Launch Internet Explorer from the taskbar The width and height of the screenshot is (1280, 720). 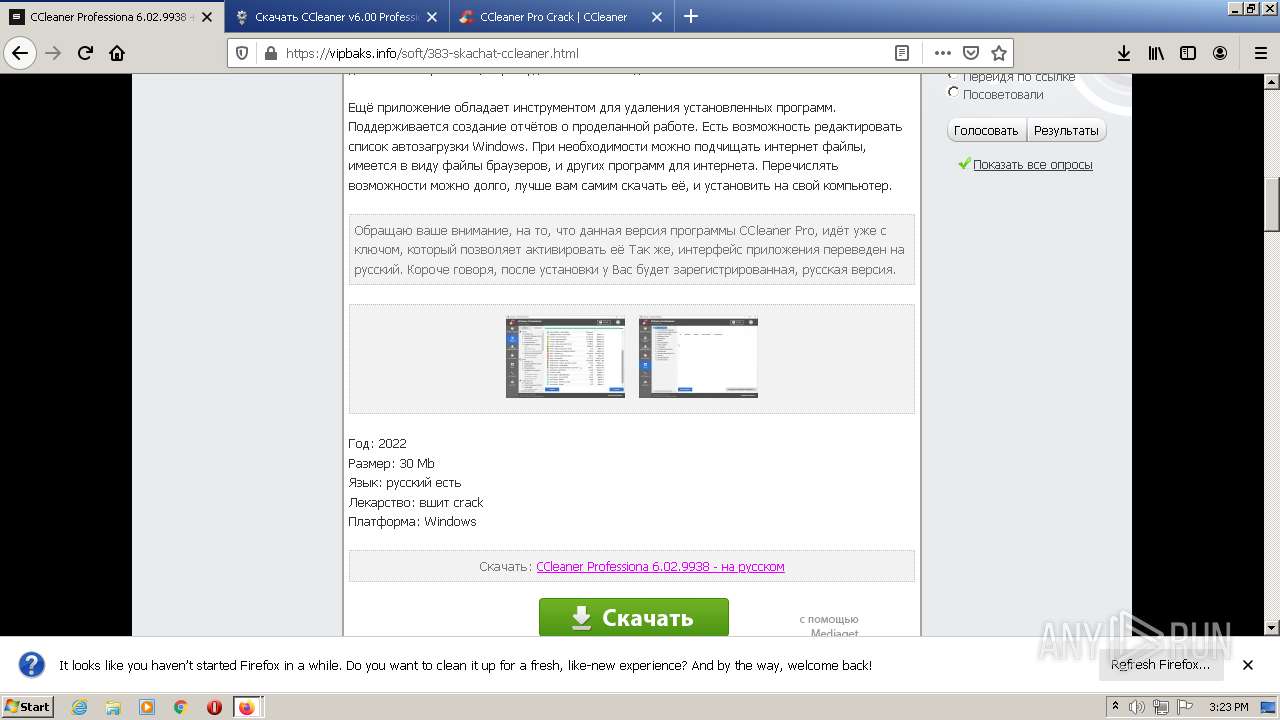[x=79, y=707]
